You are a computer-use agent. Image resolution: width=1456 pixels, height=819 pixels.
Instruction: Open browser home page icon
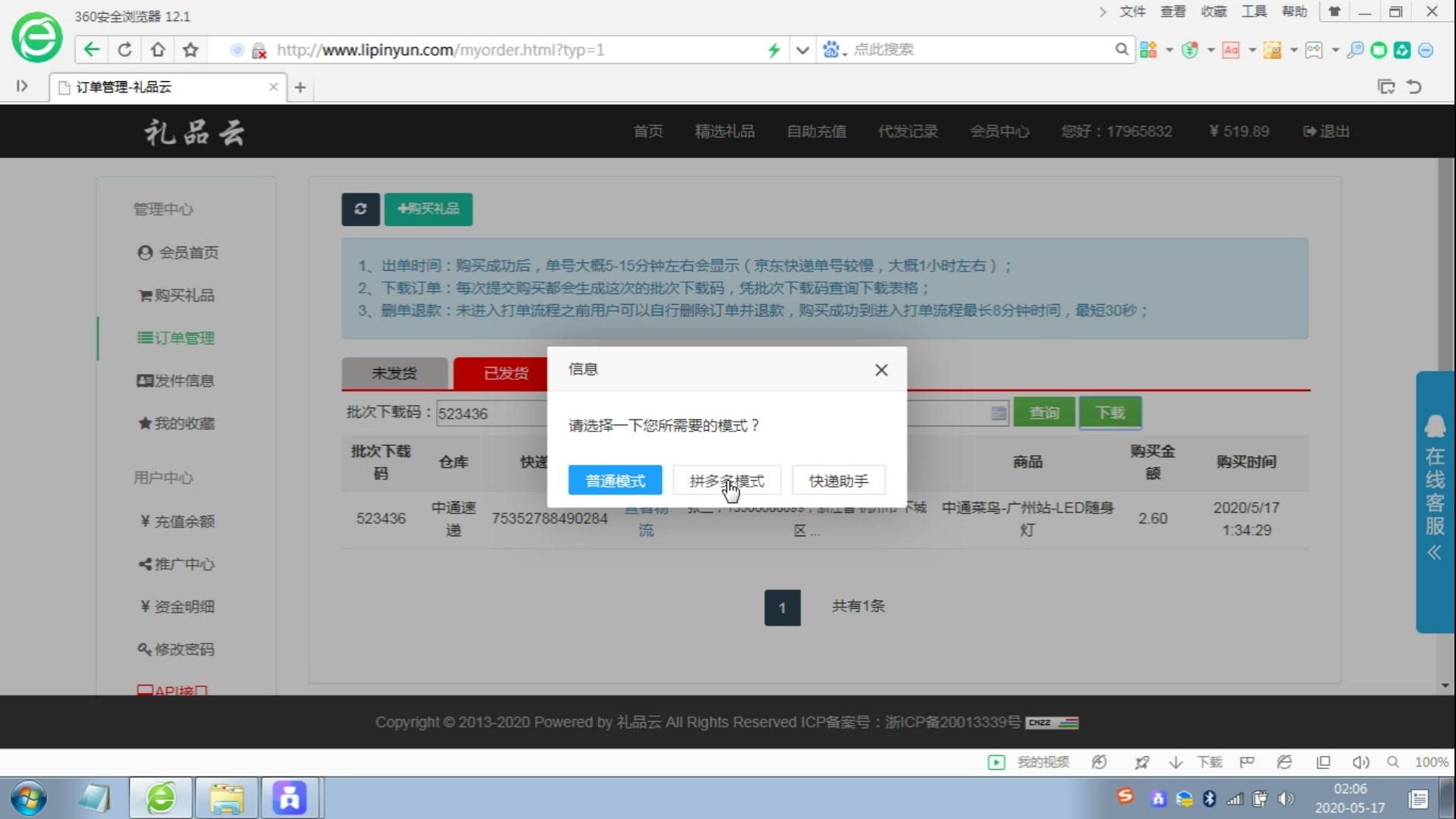pyautogui.click(x=158, y=50)
